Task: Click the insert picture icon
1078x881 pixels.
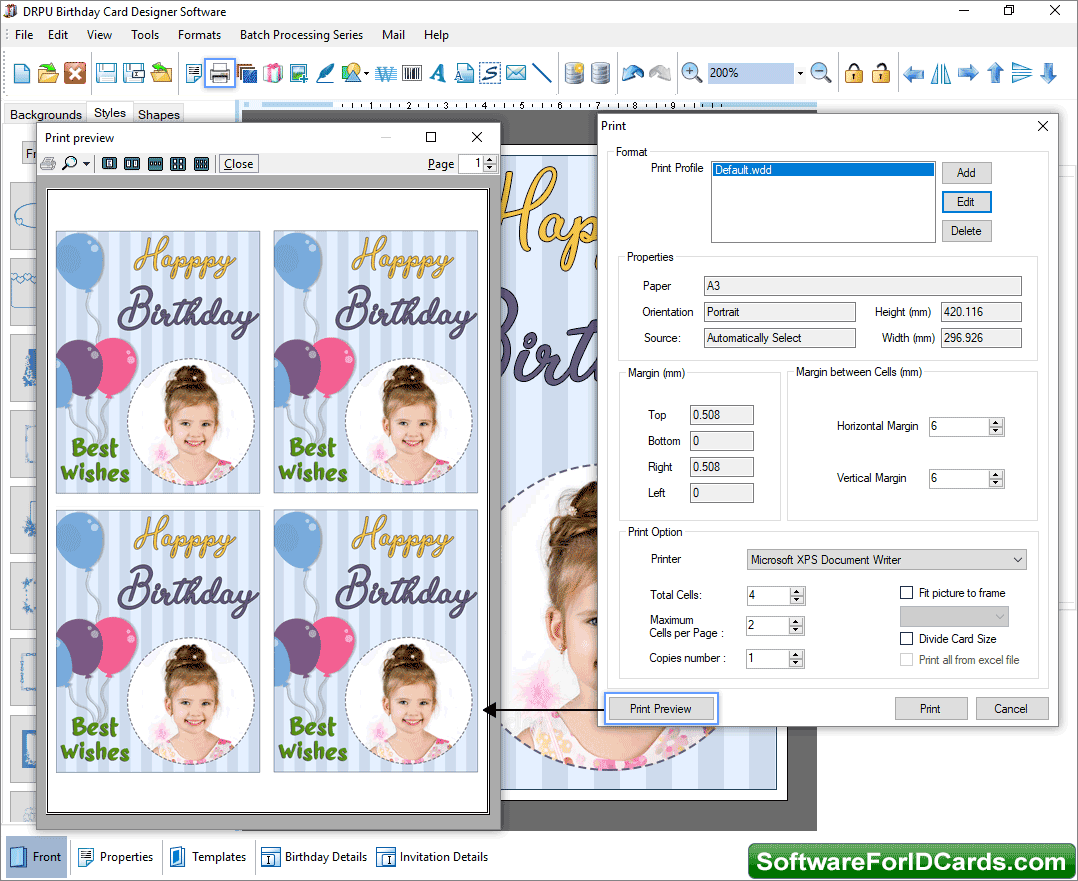Action: pos(299,73)
